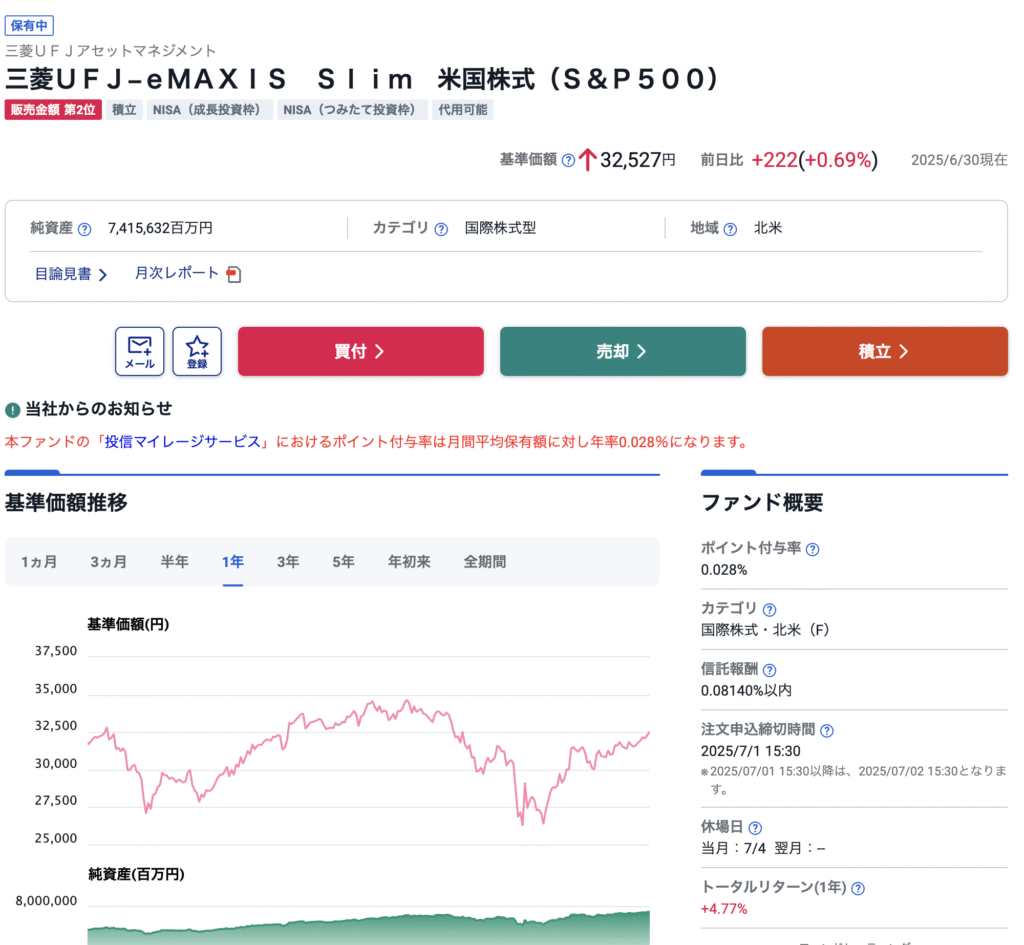Click the 基準価額推移 heading

click(x=66, y=502)
